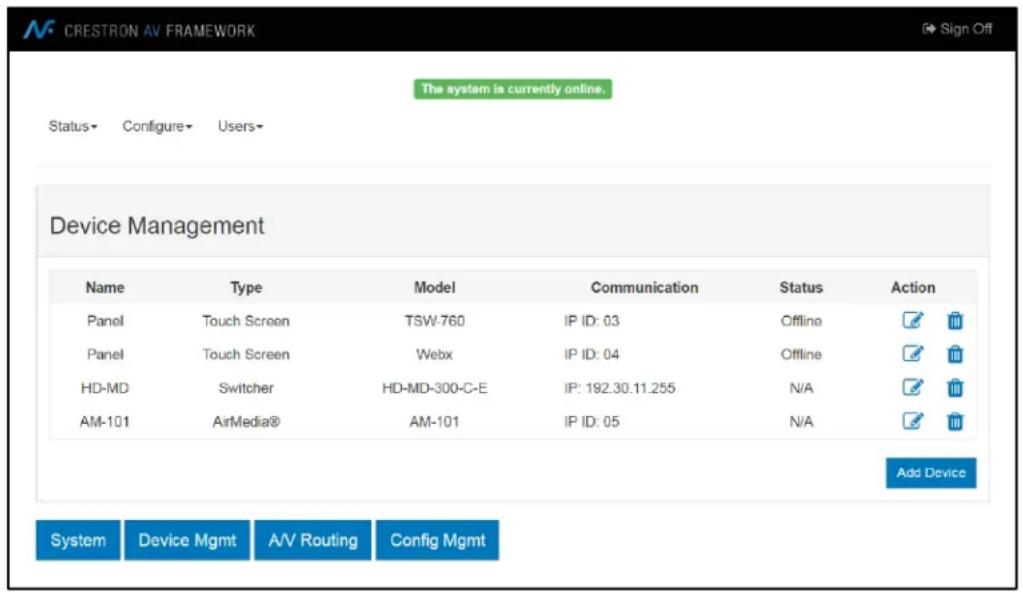
Task: Click the Device Management heading
Action: point(157,226)
